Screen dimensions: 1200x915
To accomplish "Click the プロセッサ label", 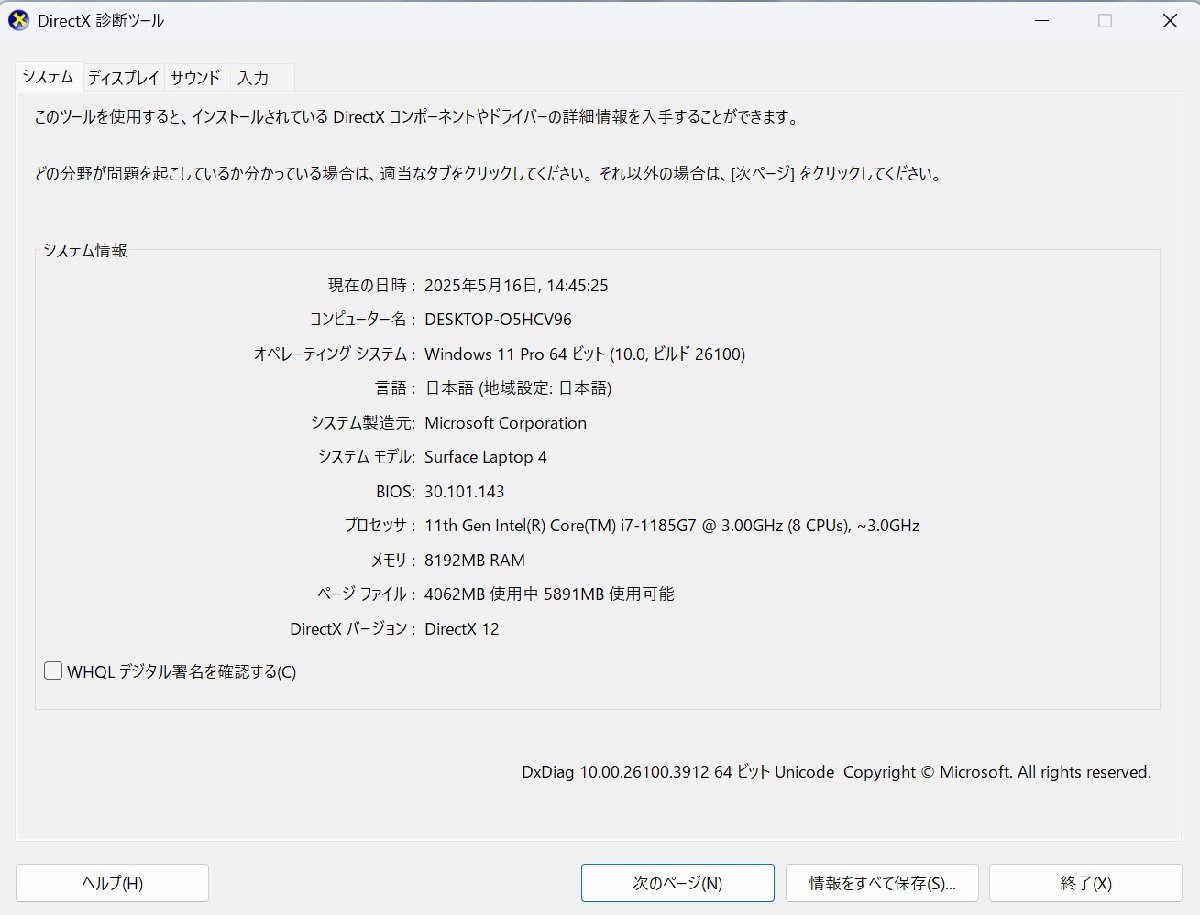I will pyautogui.click(x=380, y=525).
